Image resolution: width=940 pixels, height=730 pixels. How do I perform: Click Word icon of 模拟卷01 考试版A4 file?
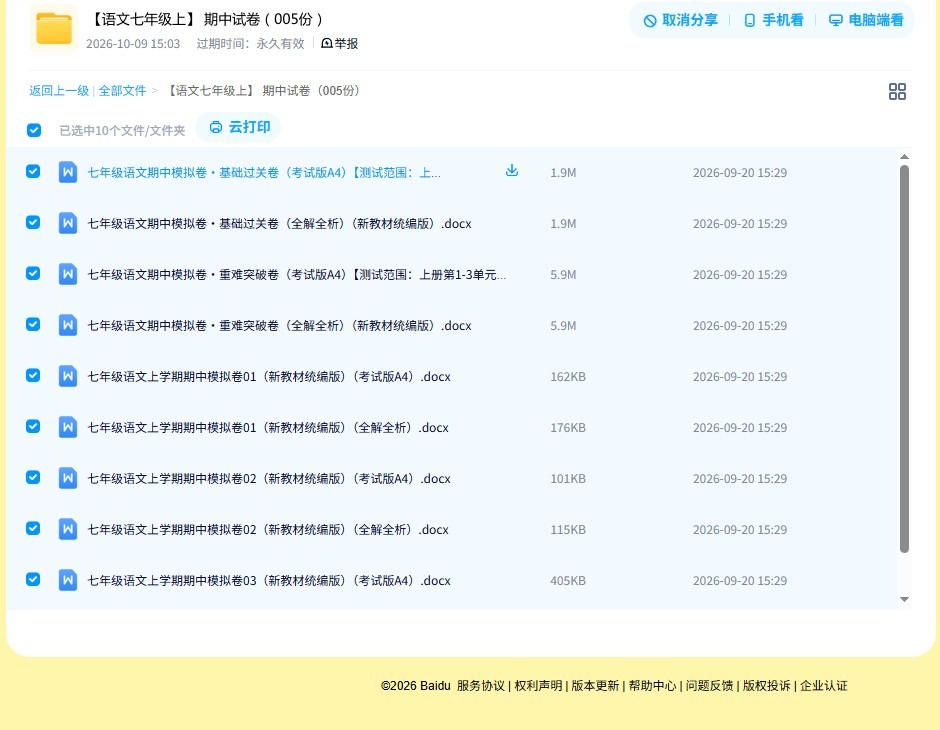coord(68,376)
